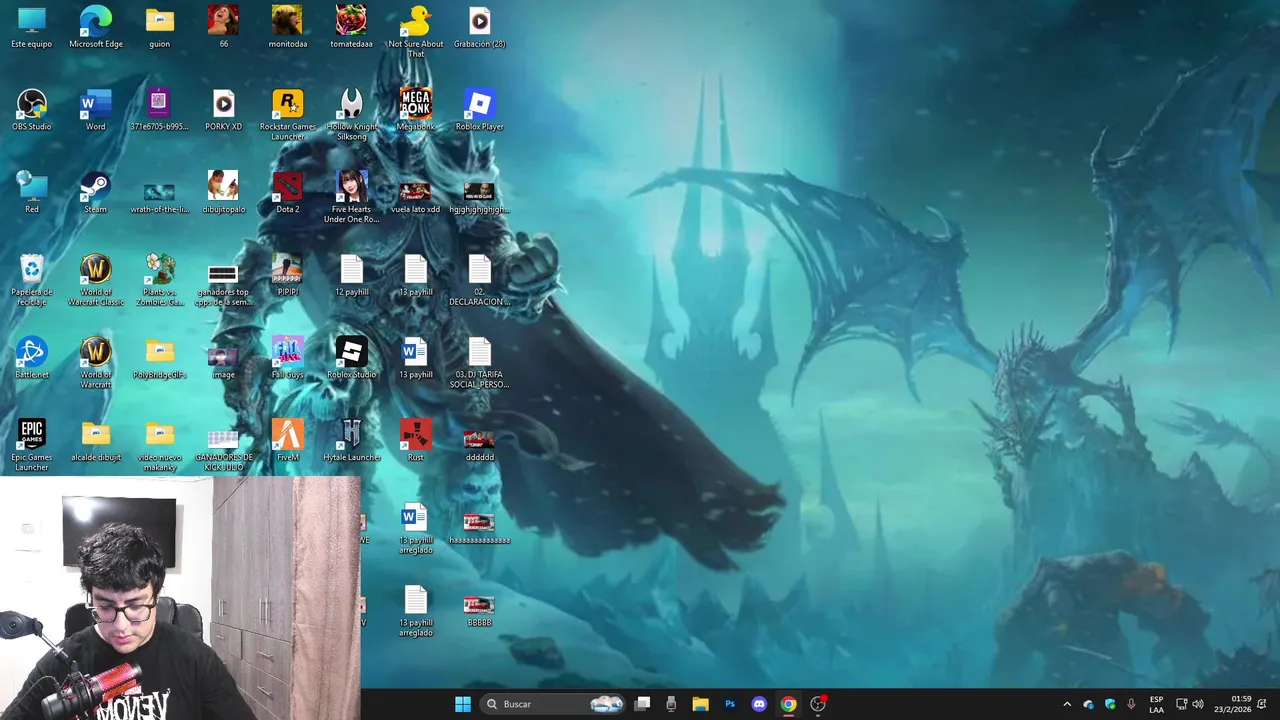Open the Windows Start menu
1280x720 pixels.
click(x=463, y=704)
